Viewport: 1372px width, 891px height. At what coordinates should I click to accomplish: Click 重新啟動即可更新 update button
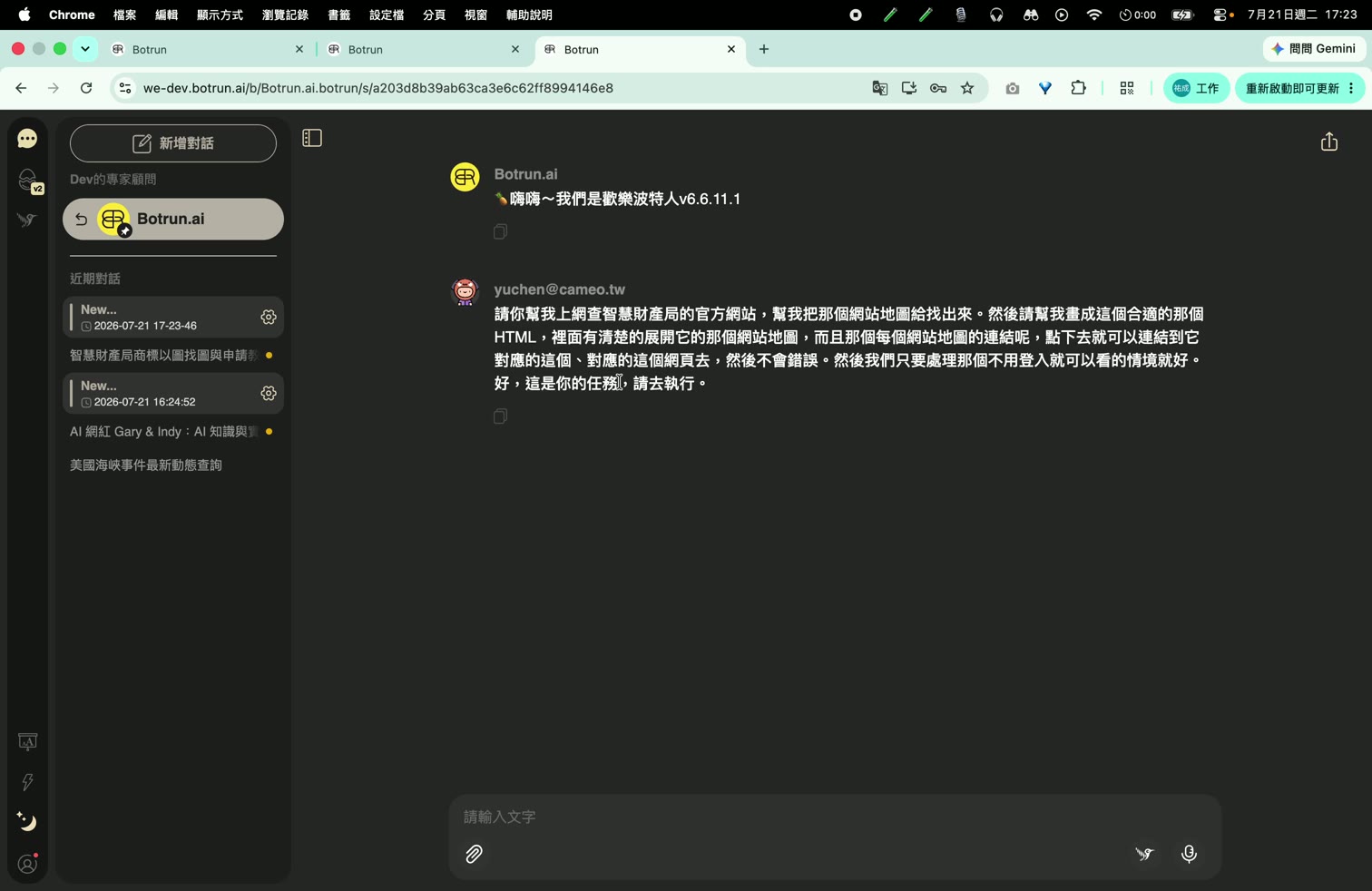click(1300, 88)
